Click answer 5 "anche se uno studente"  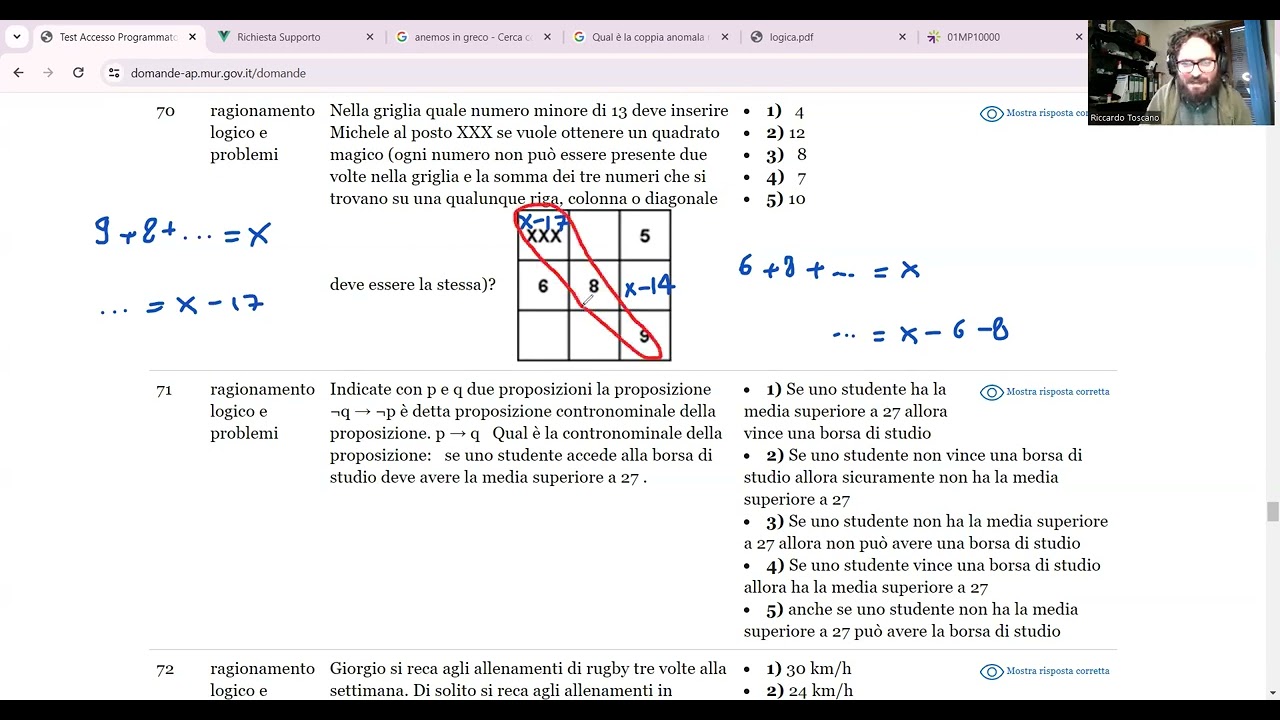911,620
